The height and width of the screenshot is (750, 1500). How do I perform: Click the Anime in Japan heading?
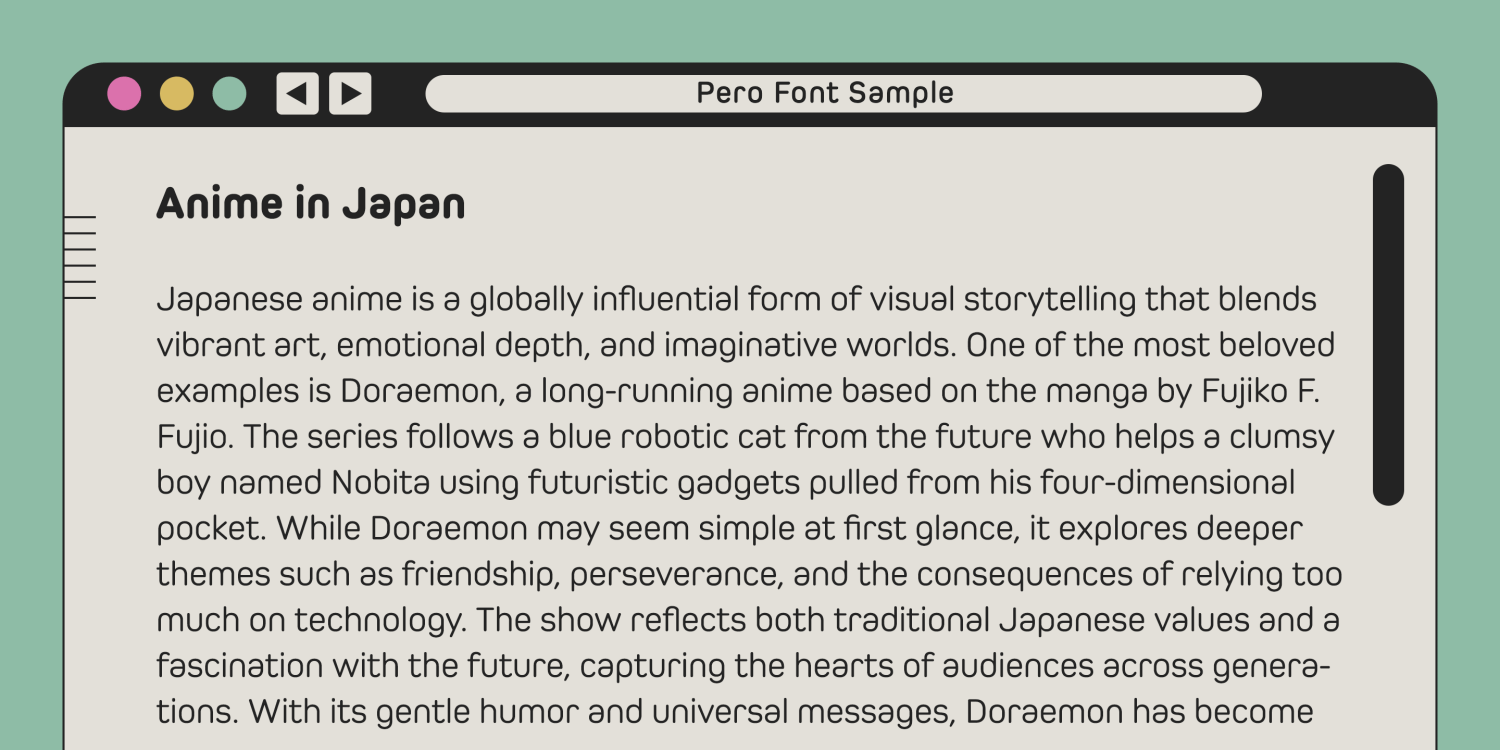[311, 204]
